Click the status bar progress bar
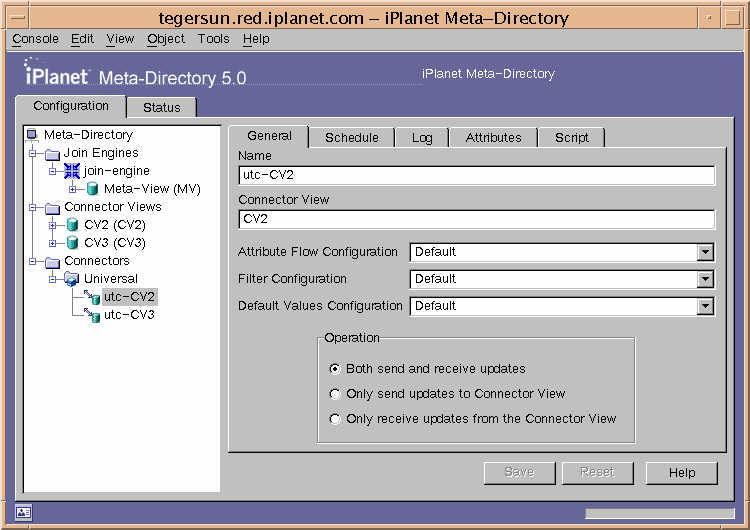Image resolution: width=750 pixels, height=530 pixels. pyautogui.click(x=660, y=513)
